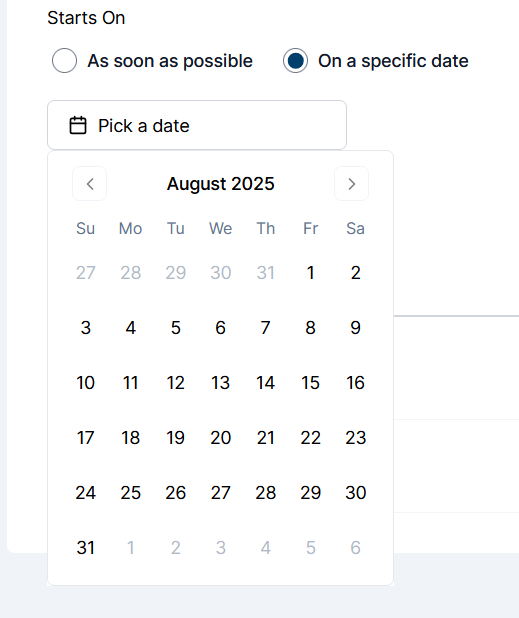Screen dimensions: 519x618
Task: Open the 'Pick a date' field
Action: [x=197, y=125]
